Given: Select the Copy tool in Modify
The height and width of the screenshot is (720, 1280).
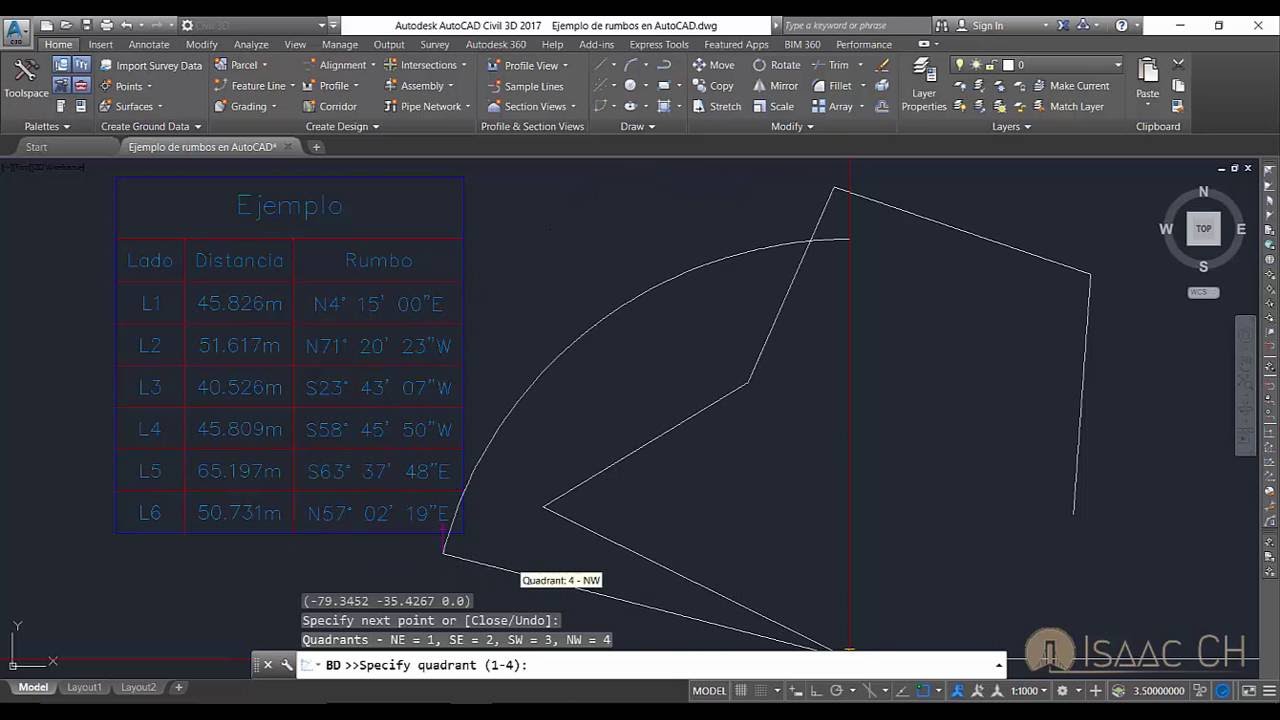Looking at the screenshot, I should click(713, 86).
